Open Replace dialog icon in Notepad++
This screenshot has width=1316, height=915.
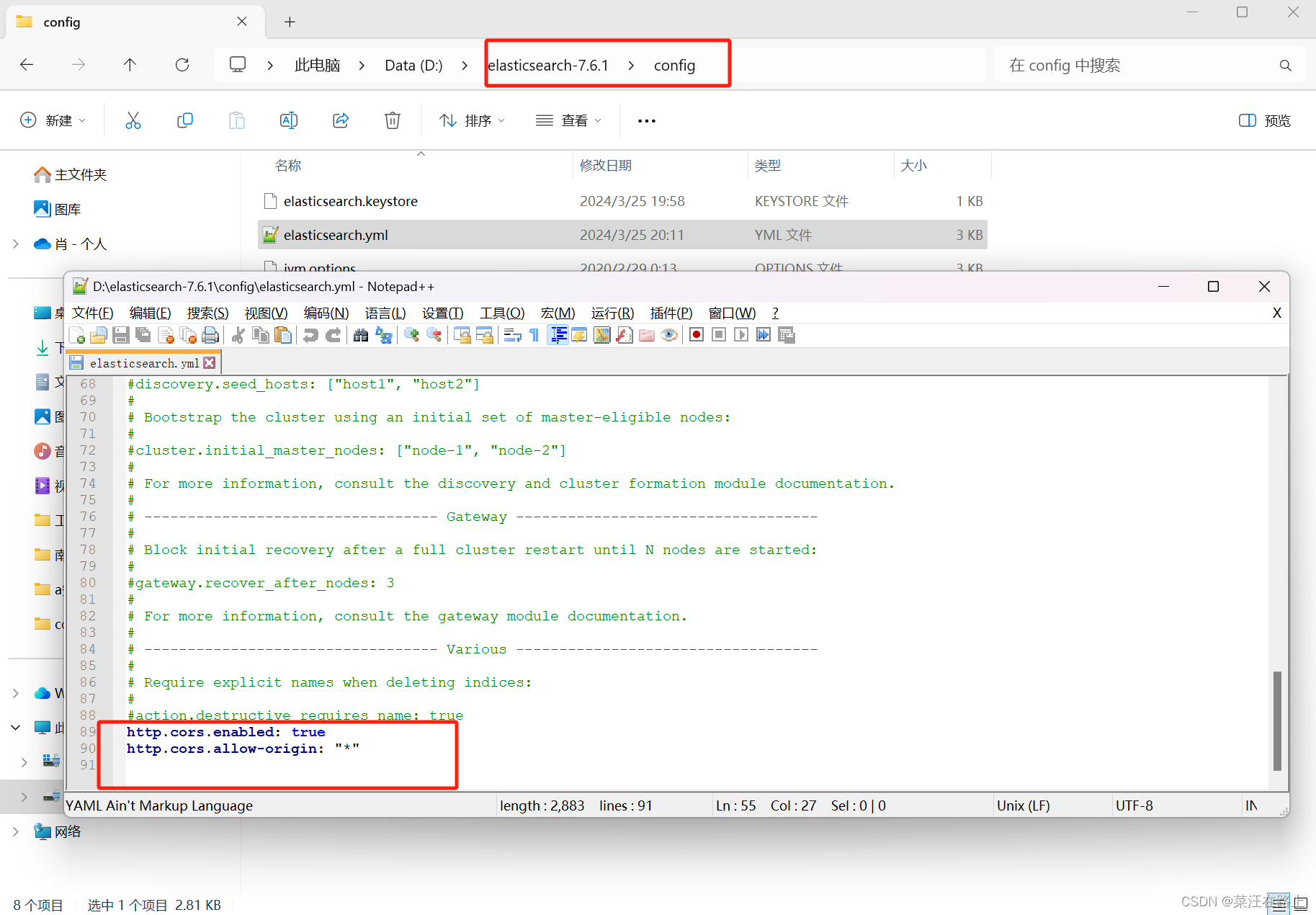(383, 335)
